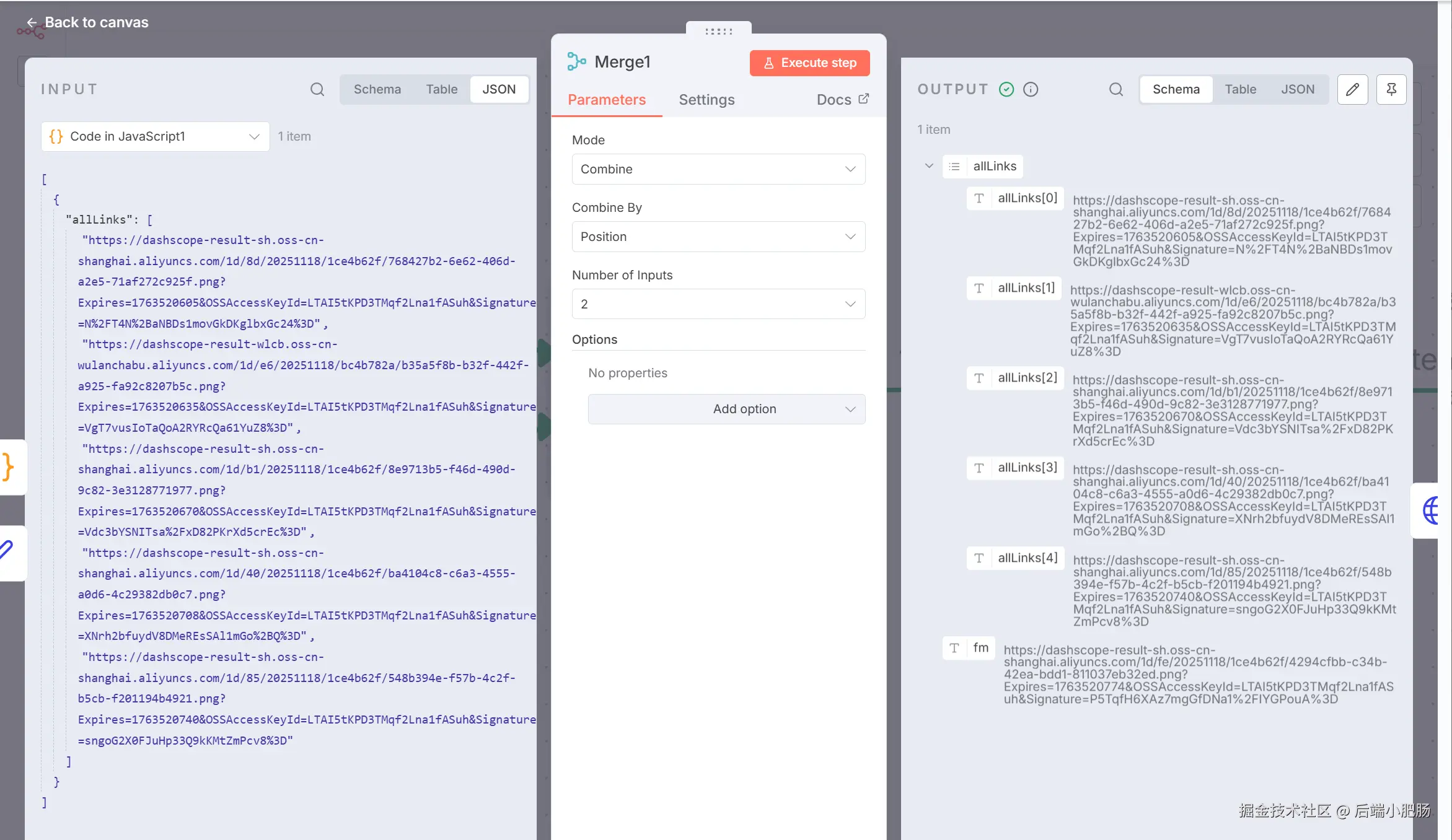The image size is (1452, 840).
Task: Click the output panel search icon
Action: pyautogui.click(x=1115, y=89)
